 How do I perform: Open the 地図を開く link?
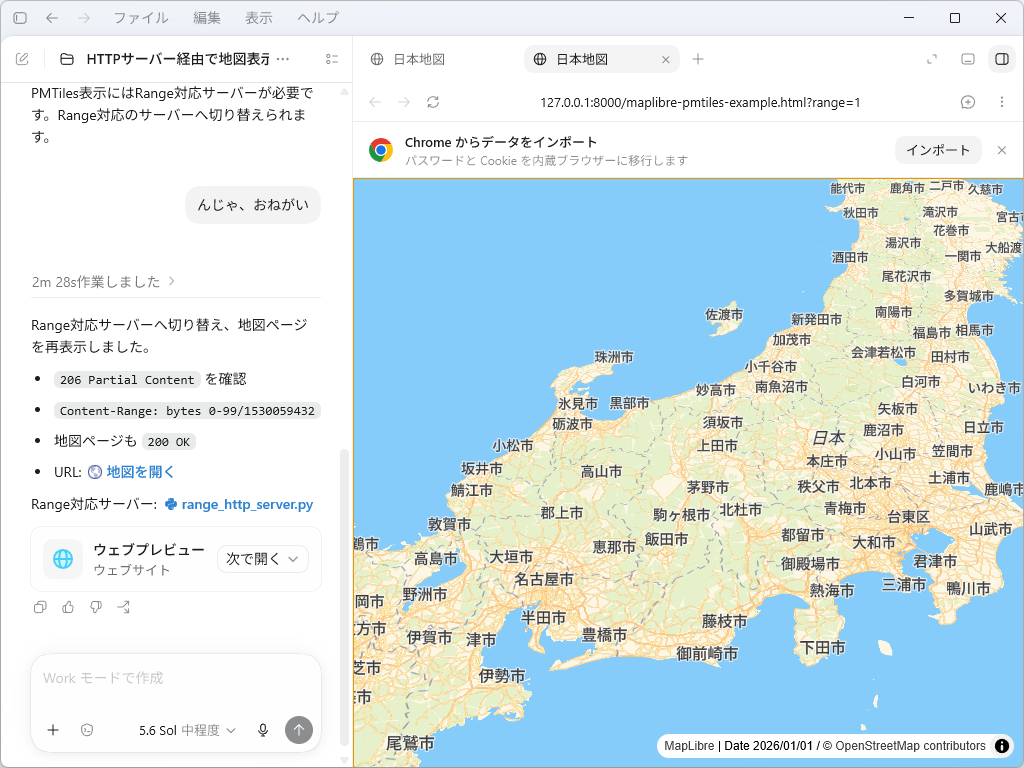point(140,472)
